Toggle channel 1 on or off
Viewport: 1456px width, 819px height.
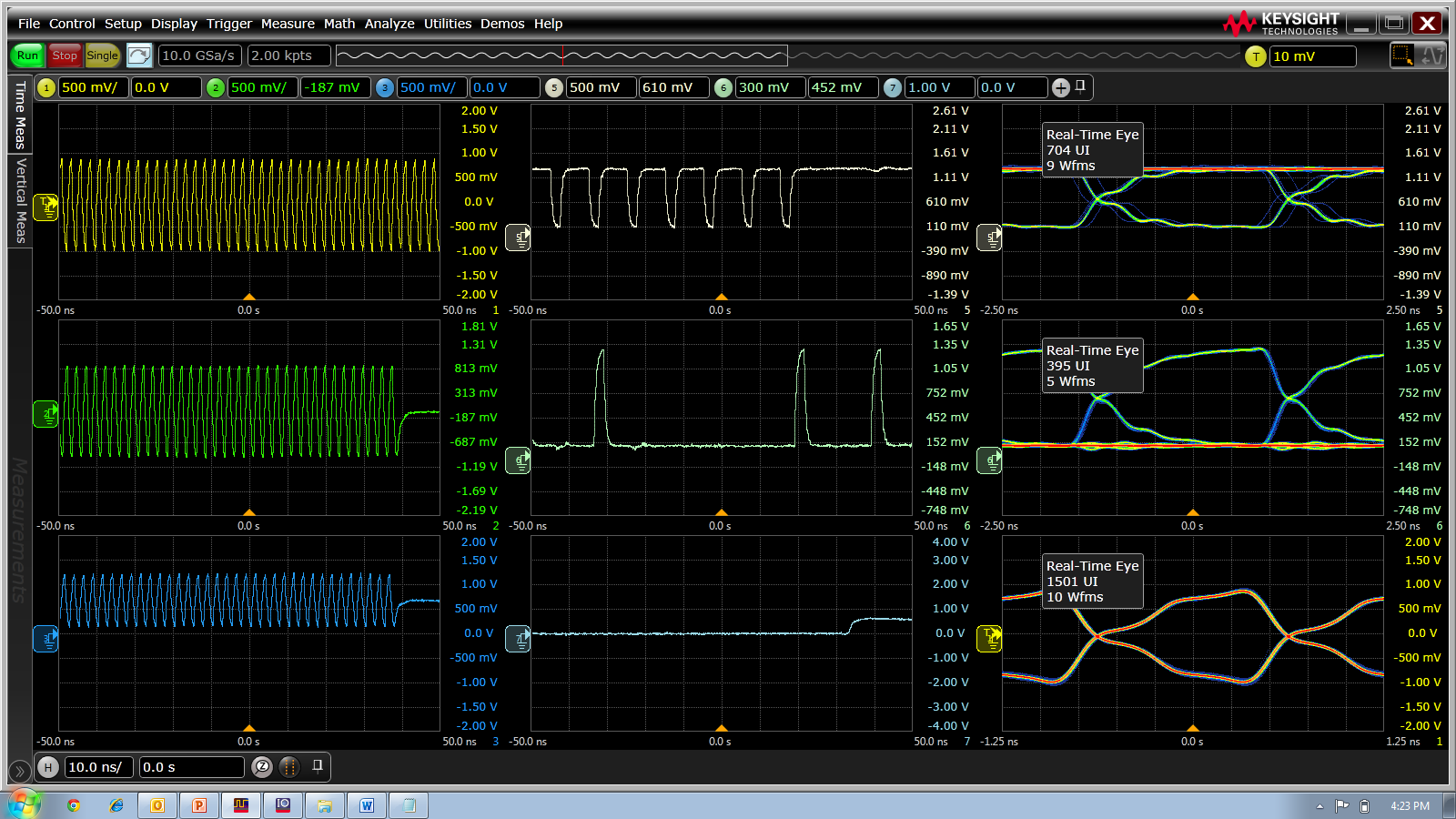(46, 87)
